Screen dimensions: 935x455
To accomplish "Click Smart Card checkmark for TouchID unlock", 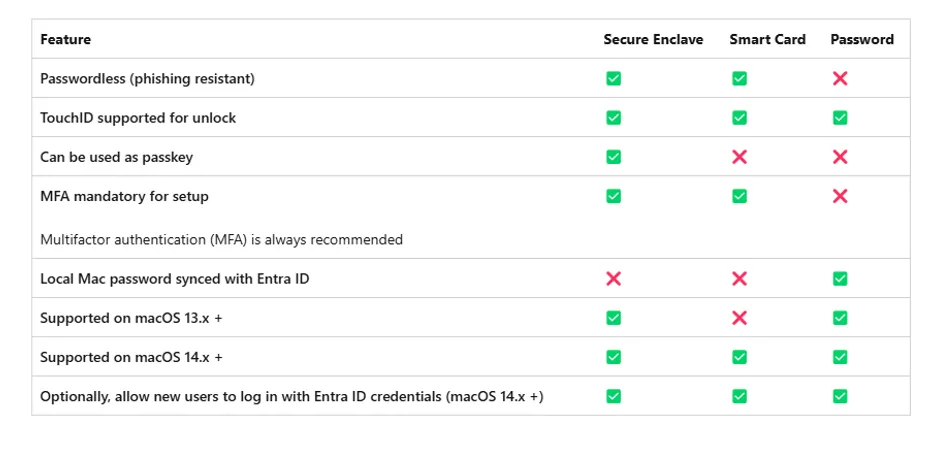I will [x=739, y=118].
